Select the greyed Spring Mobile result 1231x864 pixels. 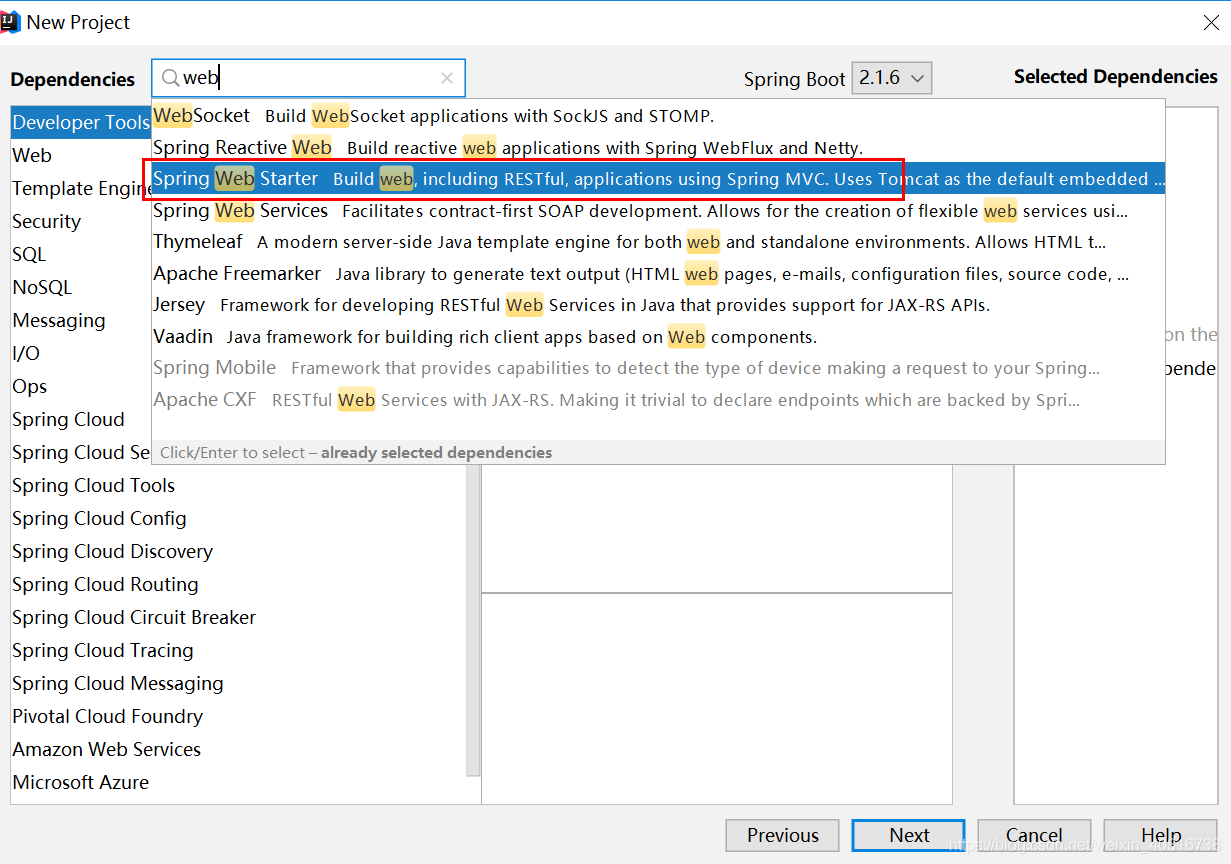point(658,368)
